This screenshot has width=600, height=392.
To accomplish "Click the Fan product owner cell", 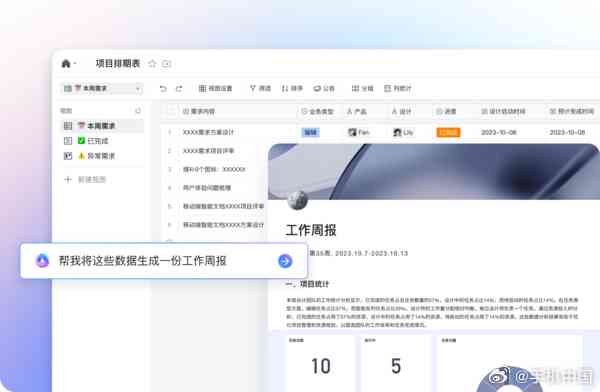I will [359, 132].
